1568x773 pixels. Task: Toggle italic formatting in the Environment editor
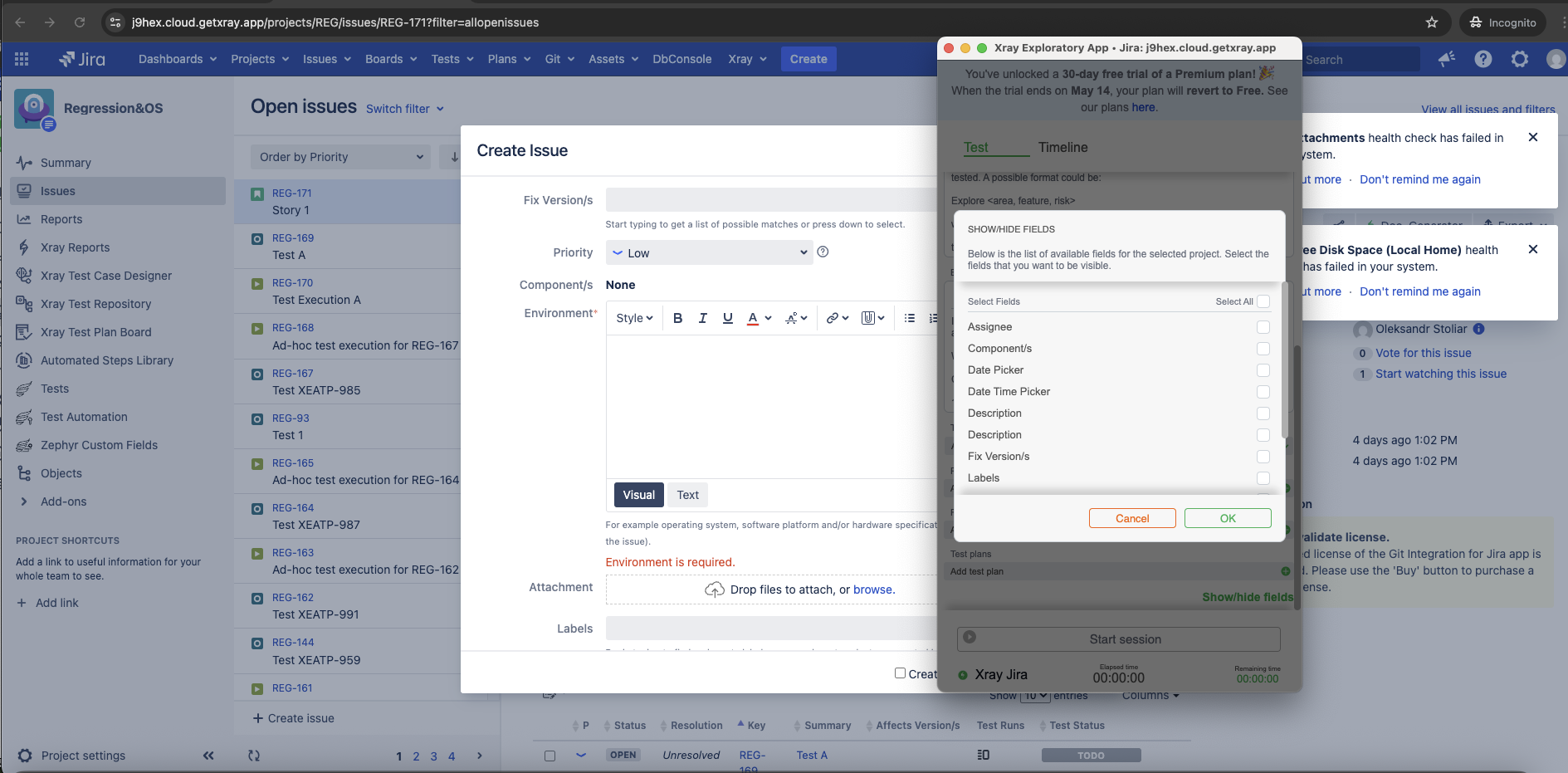(x=702, y=318)
